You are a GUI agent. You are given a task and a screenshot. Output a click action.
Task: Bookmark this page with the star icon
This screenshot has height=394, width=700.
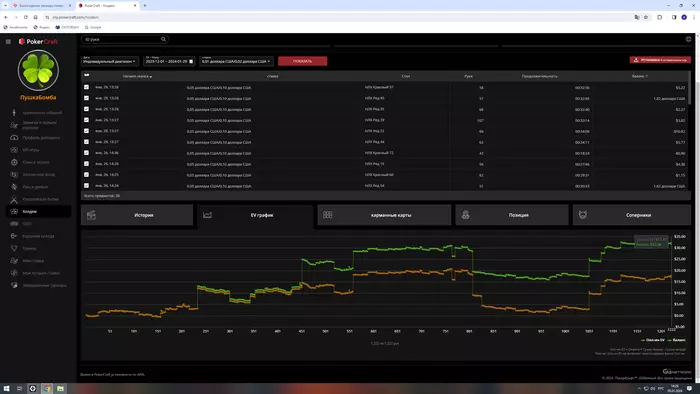(x=646, y=17)
